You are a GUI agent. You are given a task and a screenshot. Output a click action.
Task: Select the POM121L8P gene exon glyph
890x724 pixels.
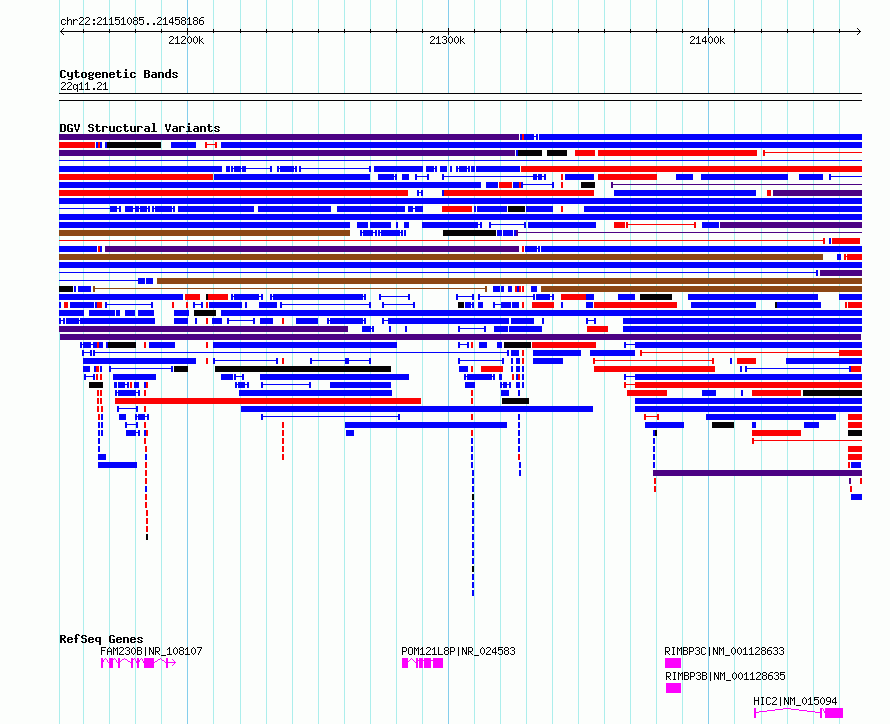point(422,663)
